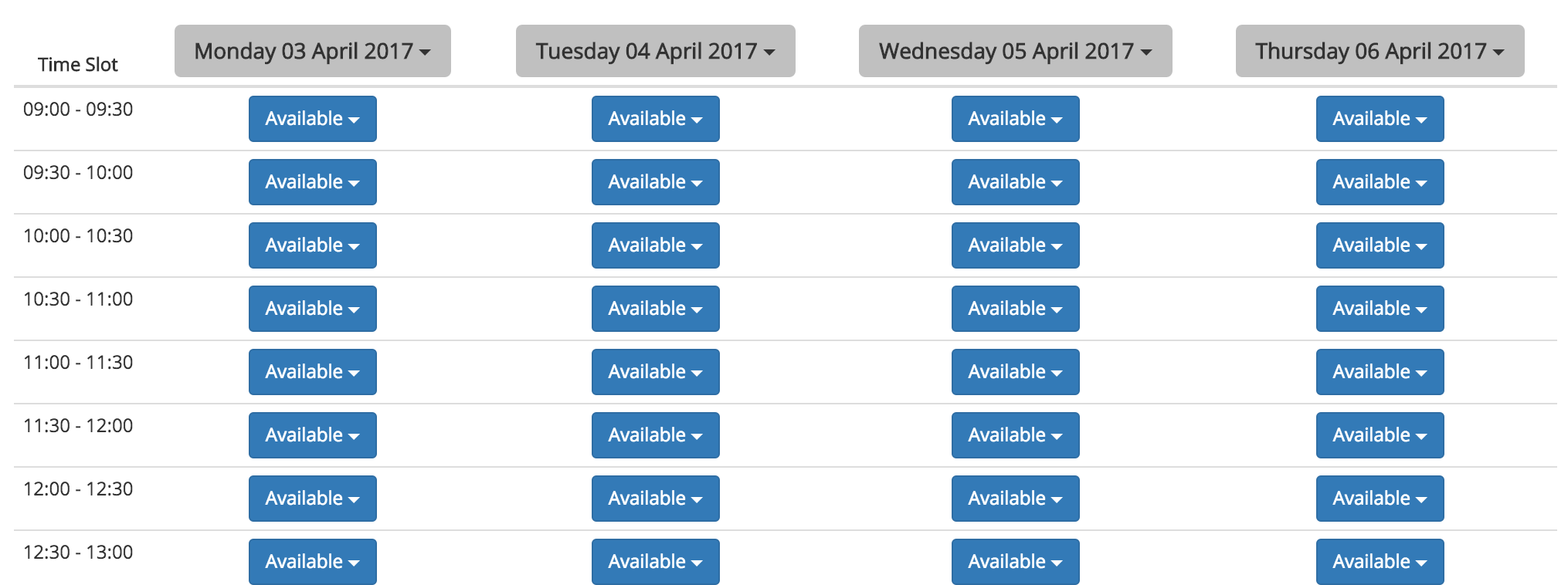
Task: Click Monday 10:00 - 10:30 Available slot
Action: click(313, 245)
